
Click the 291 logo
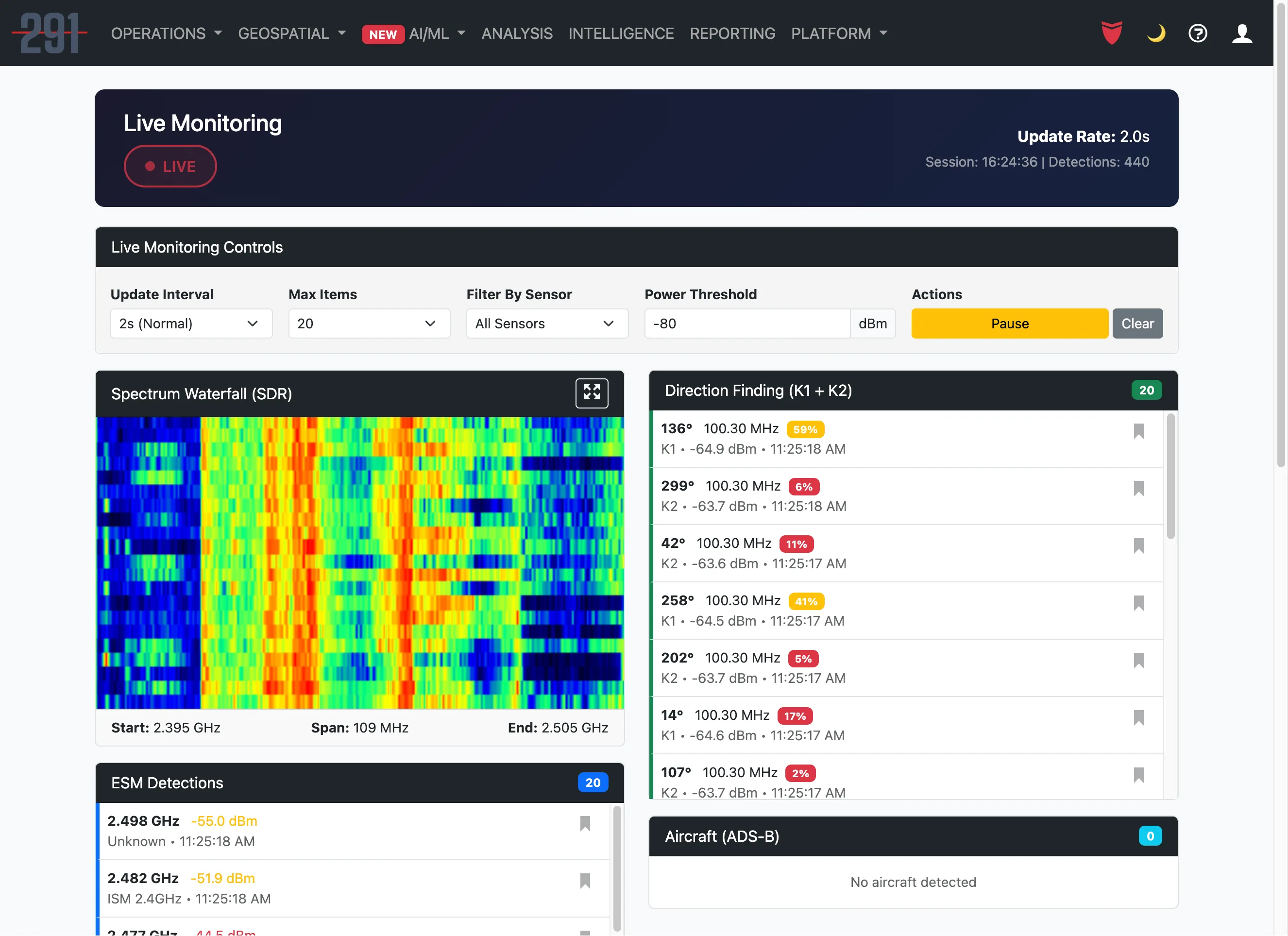point(50,33)
